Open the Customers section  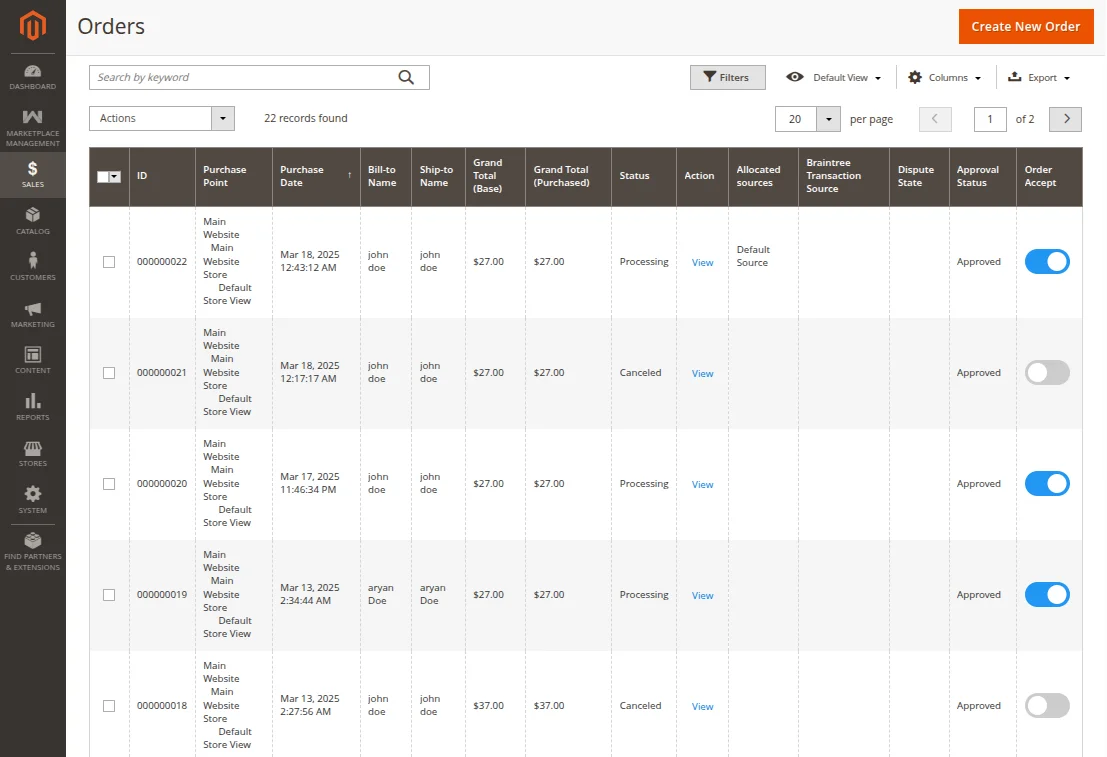[x=33, y=263]
